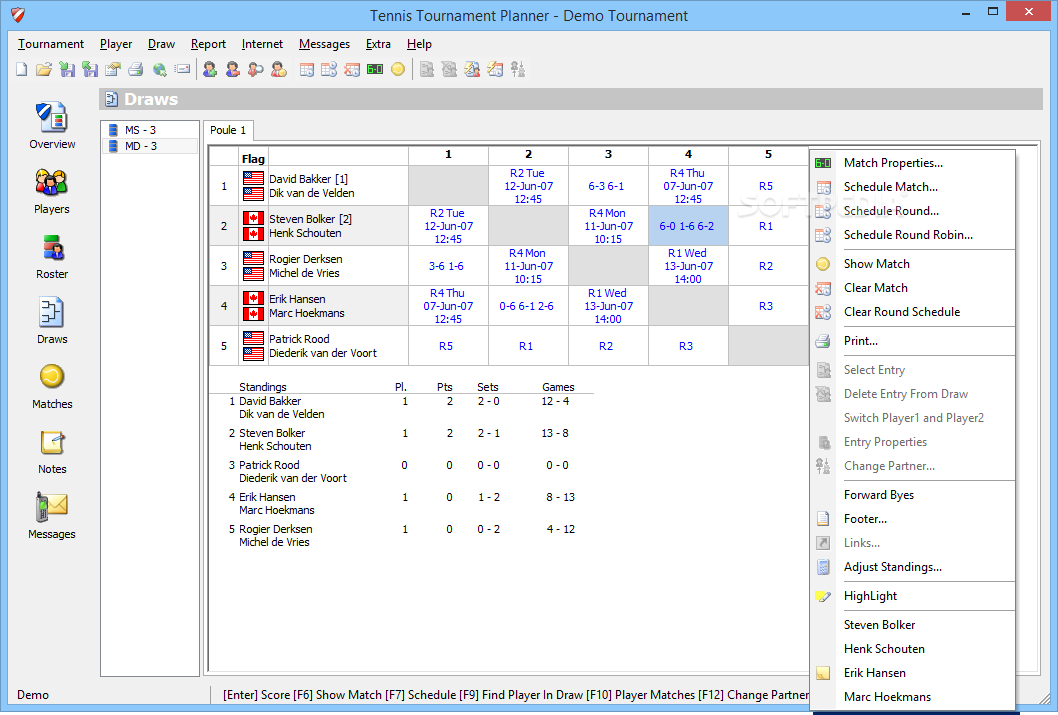Choose Clear Round Schedule in context menu
1058x715 pixels.
pyautogui.click(x=912, y=312)
